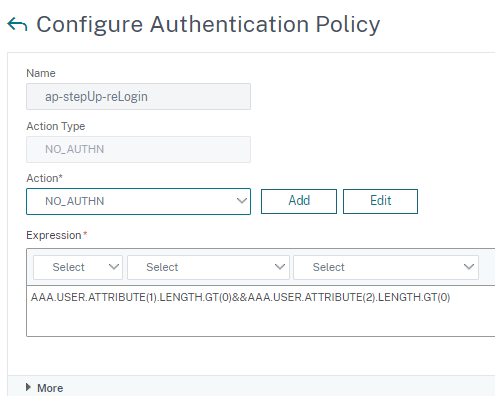
Task: Click the Add button
Action: (299, 201)
